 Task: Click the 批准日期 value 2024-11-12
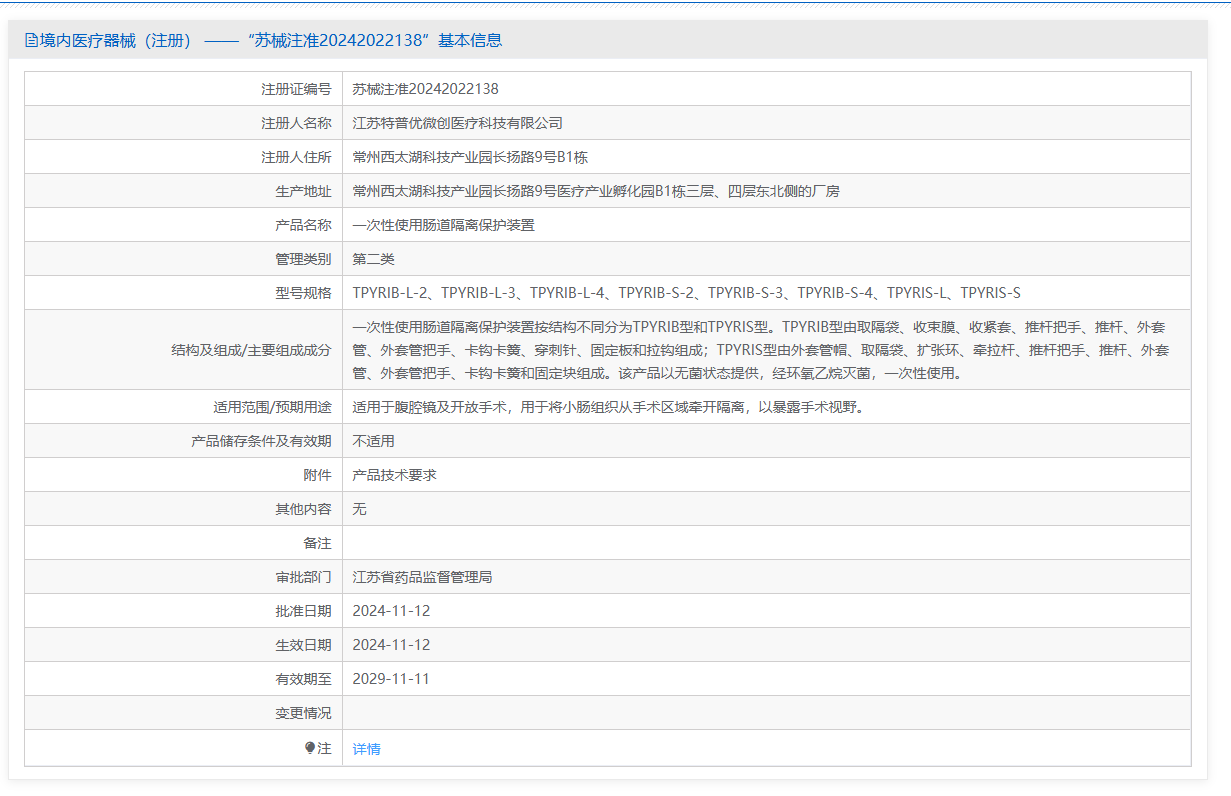coord(391,611)
